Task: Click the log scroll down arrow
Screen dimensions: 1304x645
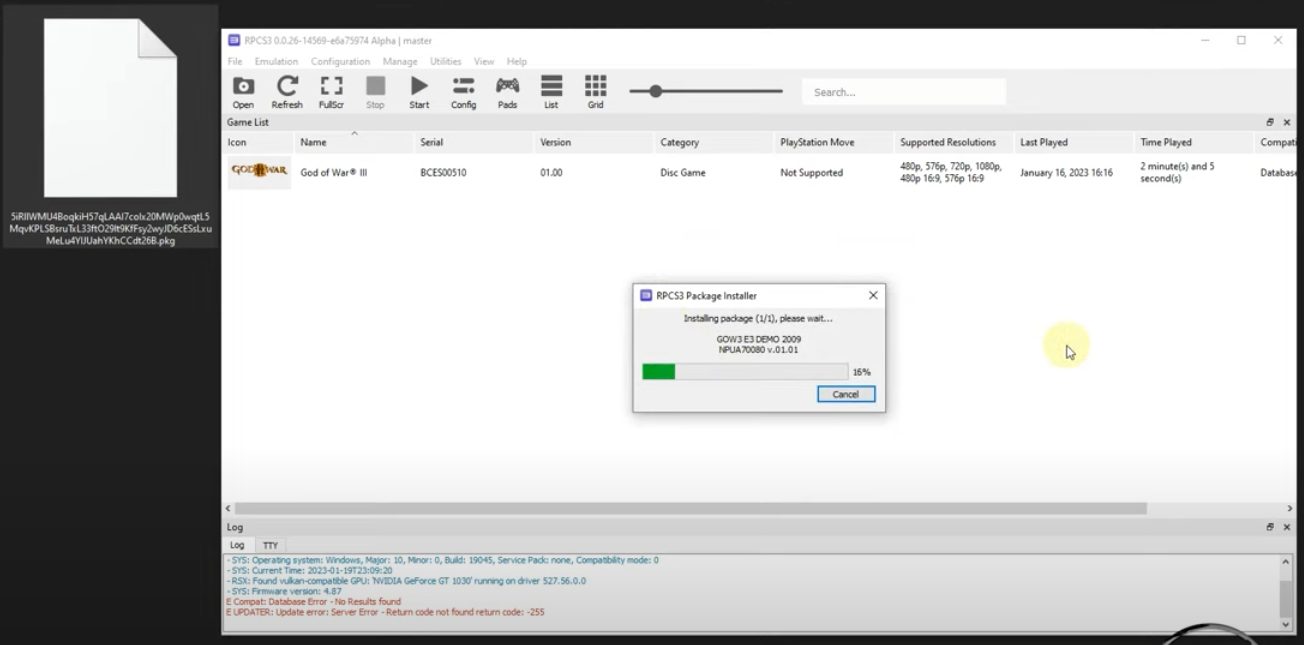Action: point(1287,625)
